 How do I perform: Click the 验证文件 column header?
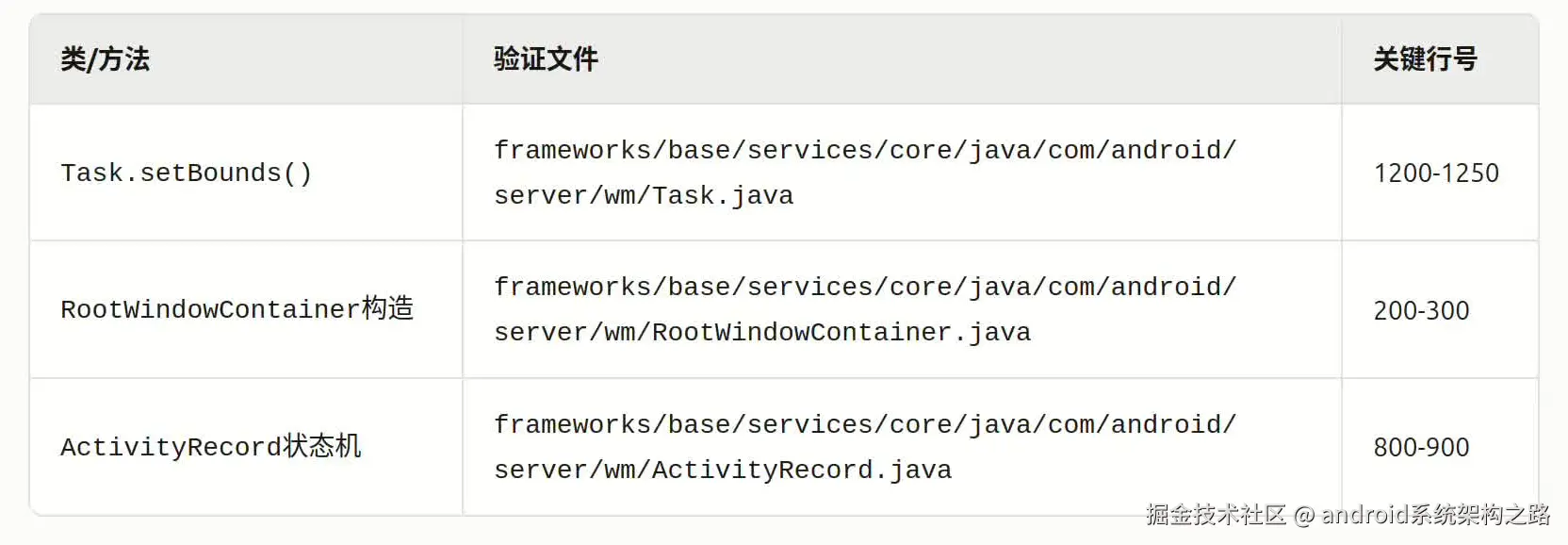(x=546, y=59)
